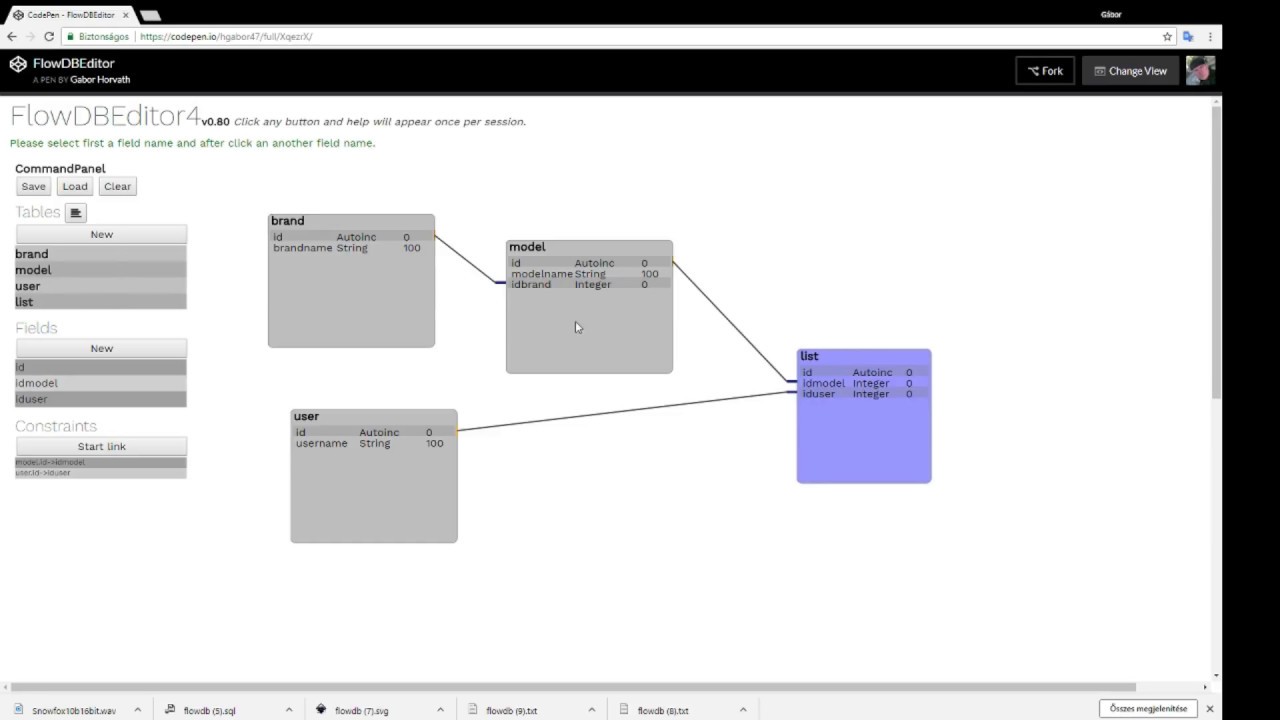Click the list table title in diagram
Screen dimensions: 1280x720
(809, 356)
